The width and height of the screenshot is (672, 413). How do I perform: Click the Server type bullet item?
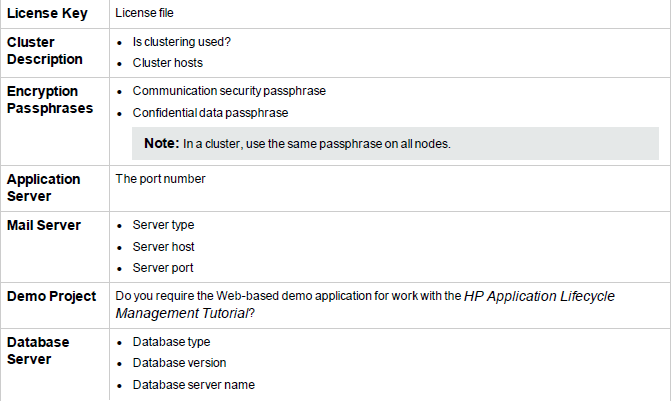[163, 225]
